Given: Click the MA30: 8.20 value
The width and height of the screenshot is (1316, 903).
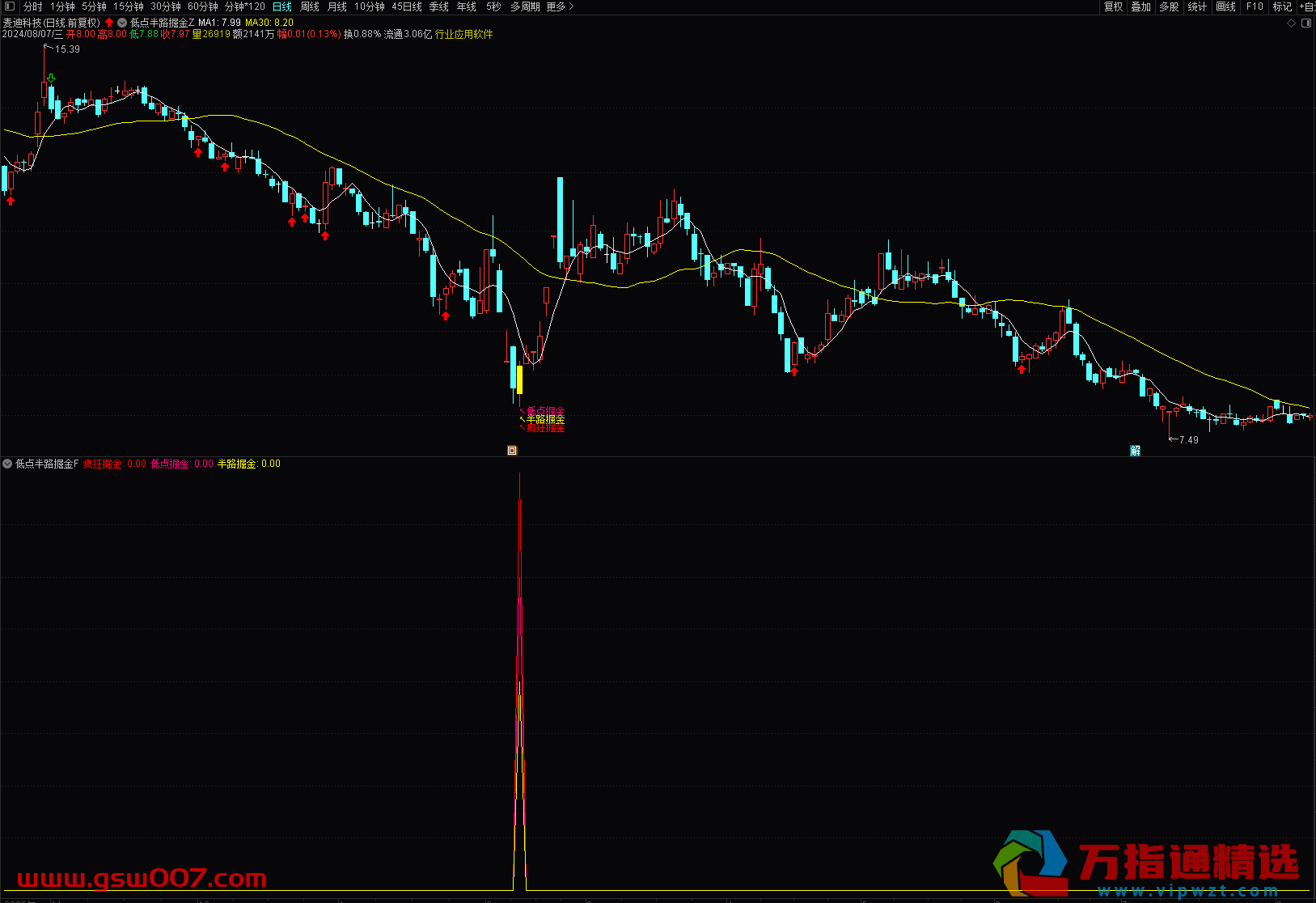Looking at the screenshot, I should pos(269,23).
